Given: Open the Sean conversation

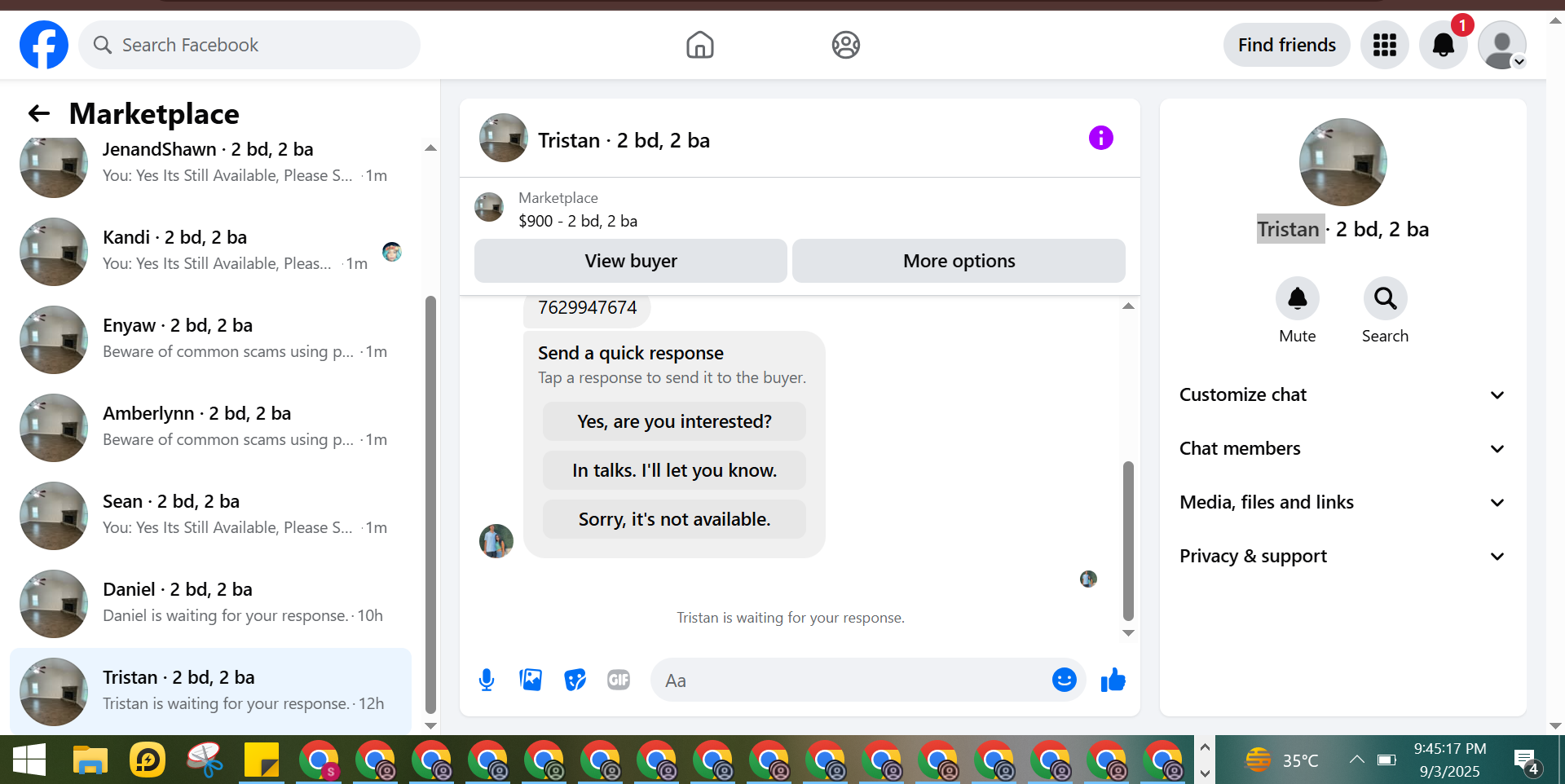Looking at the screenshot, I should (x=210, y=515).
